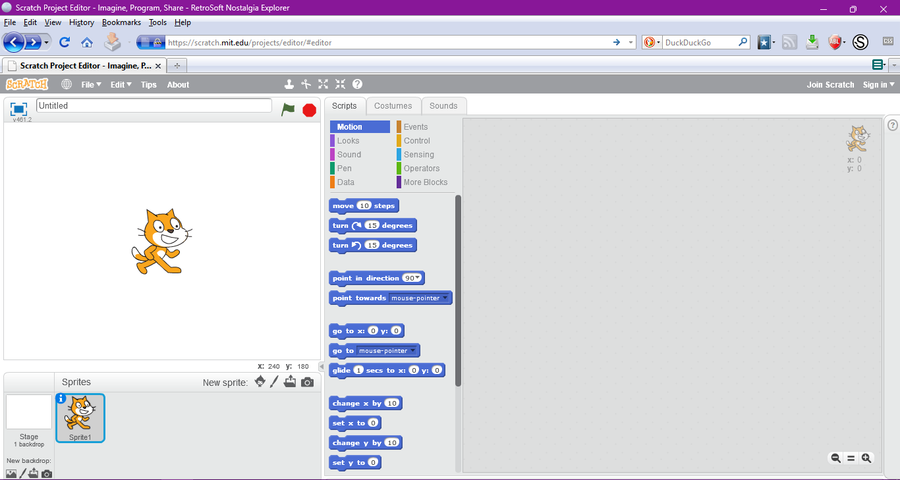Select the Sprite1 thumbnail
The width and height of the screenshot is (900, 480).
(x=80, y=418)
